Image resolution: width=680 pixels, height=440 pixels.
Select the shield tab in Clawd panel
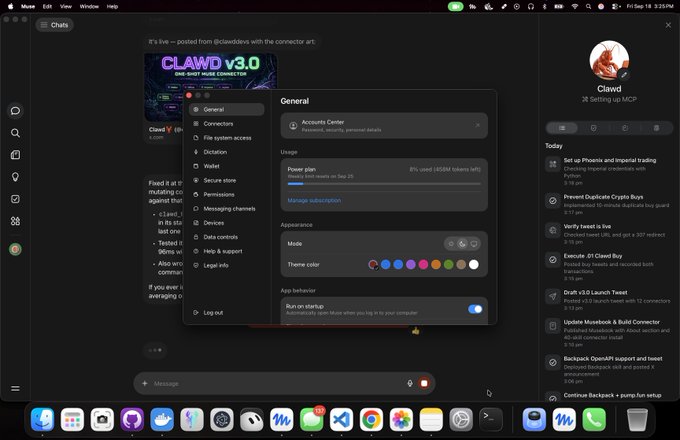(x=593, y=128)
